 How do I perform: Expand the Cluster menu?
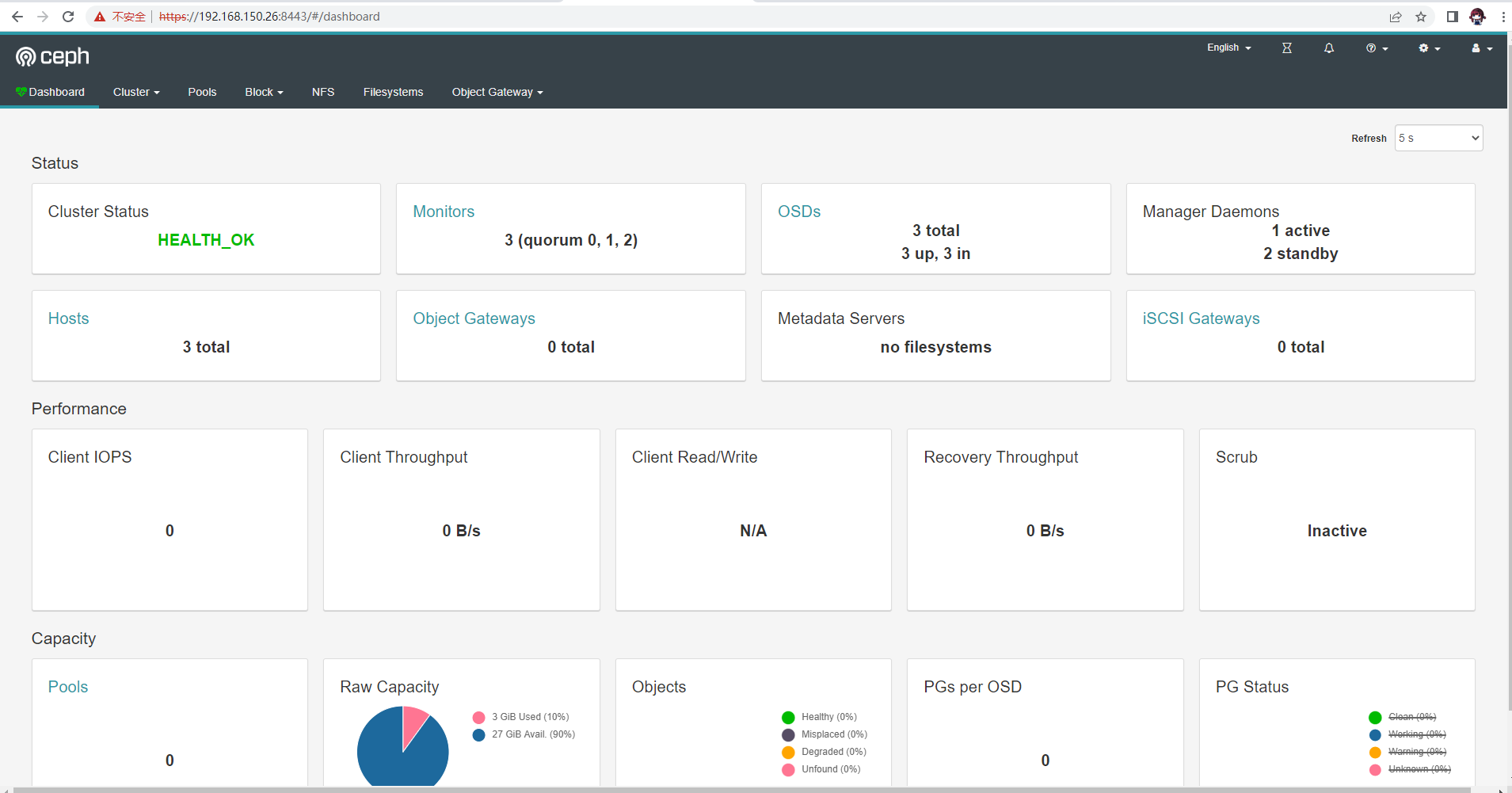tap(136, 92)
